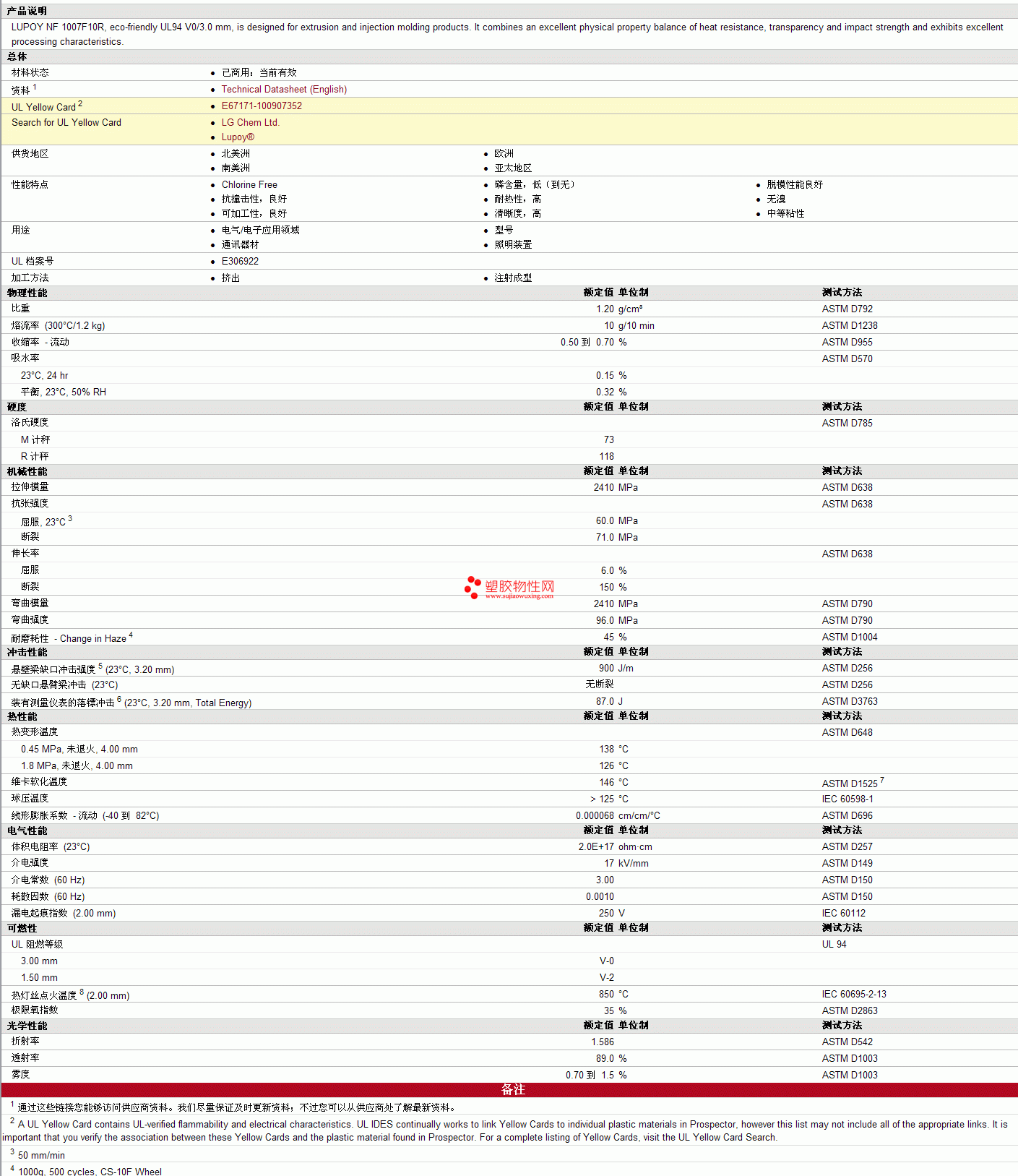Click the 'ASTM D696' test method
This screenshot has width=1018, height=1176.
(x=847, y=816)
